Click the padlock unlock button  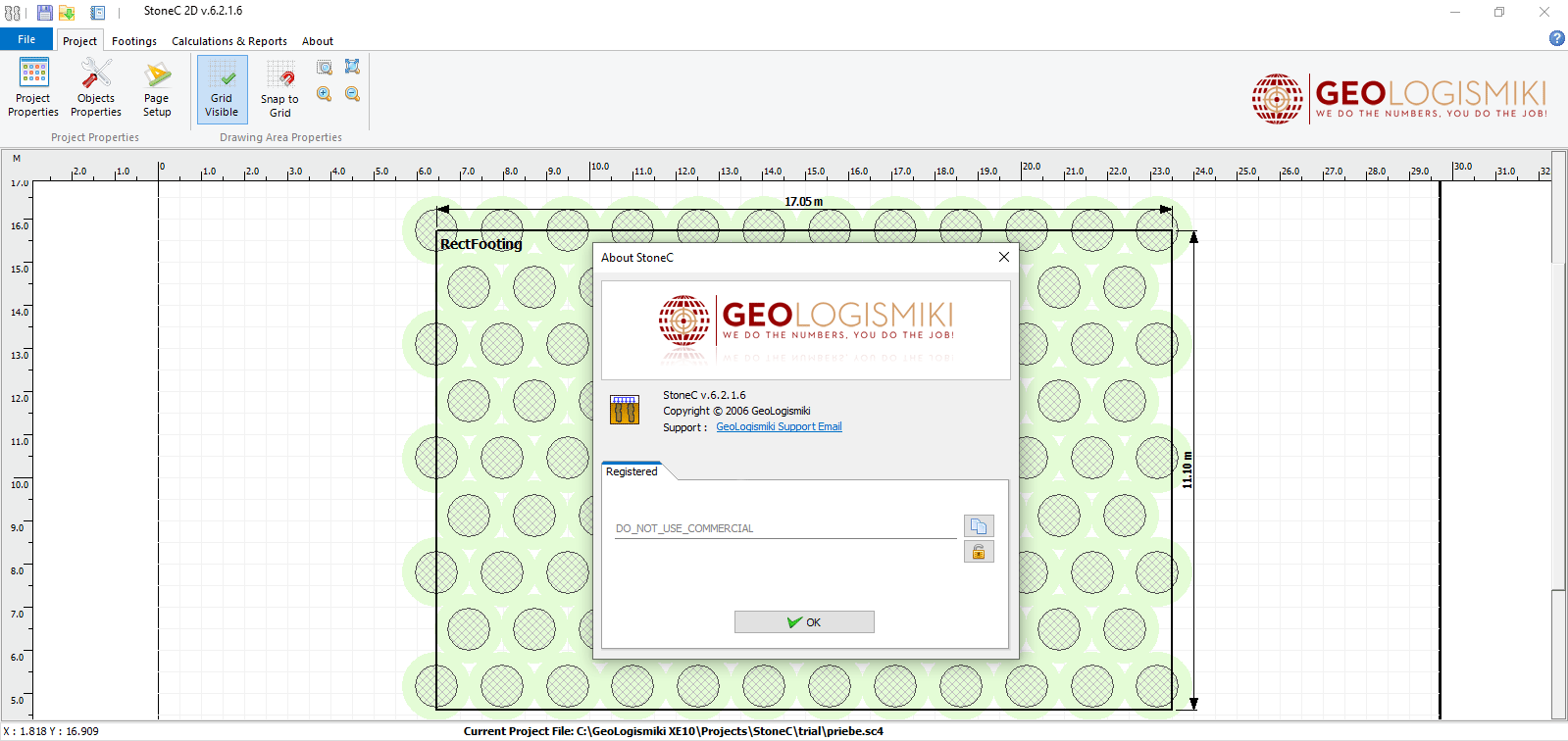tap(979, 552)
